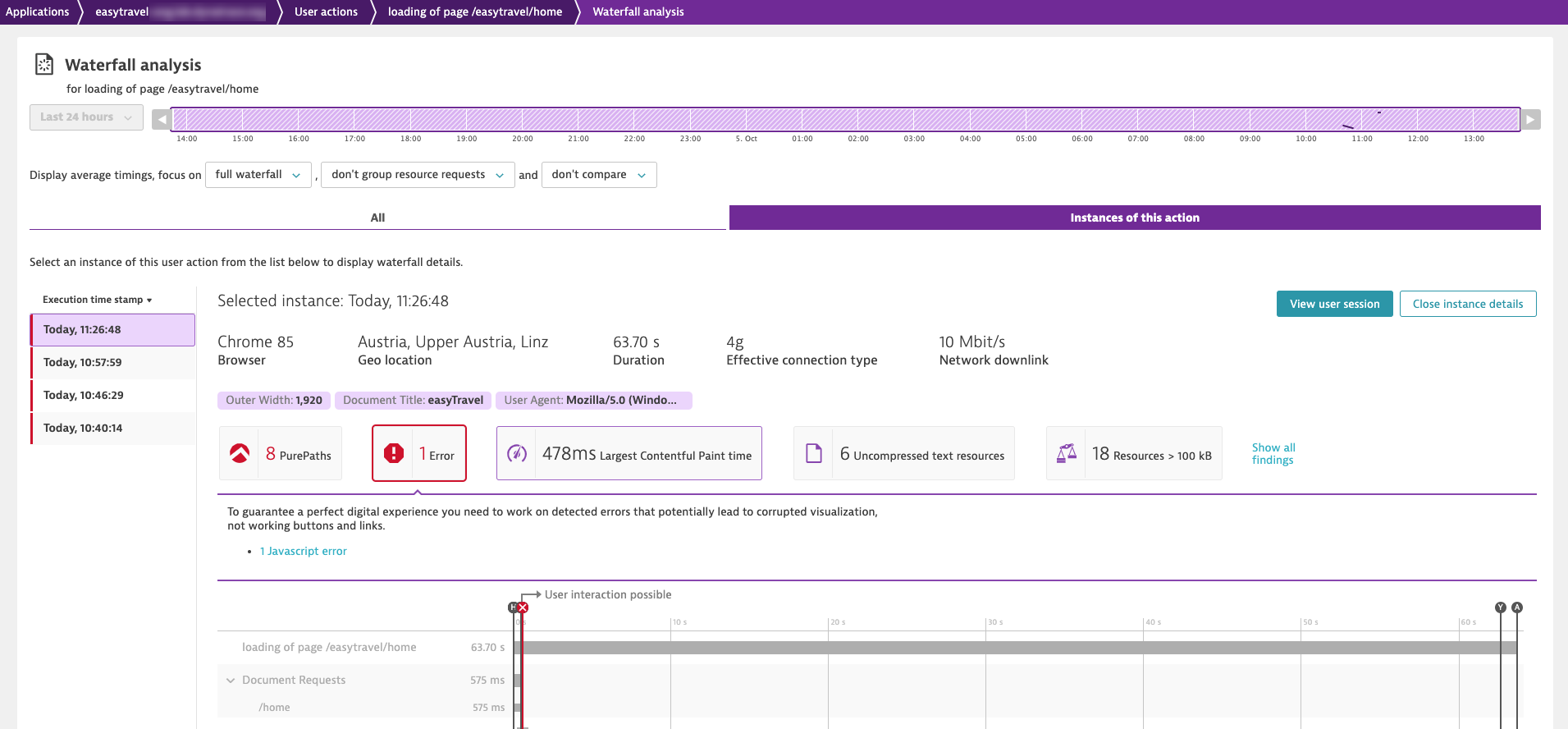1568x729 pixels.
Task: Click View user session button
Action: [x=1335, y=304]
